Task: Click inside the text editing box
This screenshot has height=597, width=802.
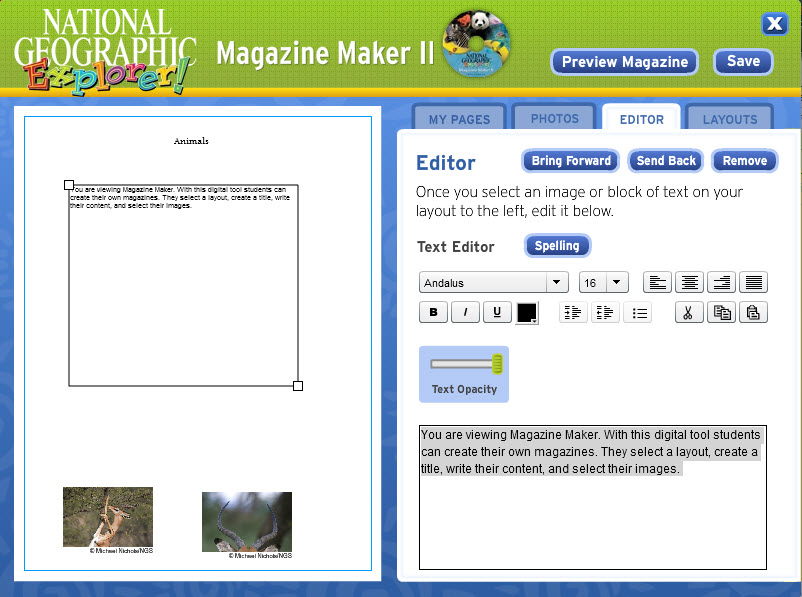Action: 593,497
